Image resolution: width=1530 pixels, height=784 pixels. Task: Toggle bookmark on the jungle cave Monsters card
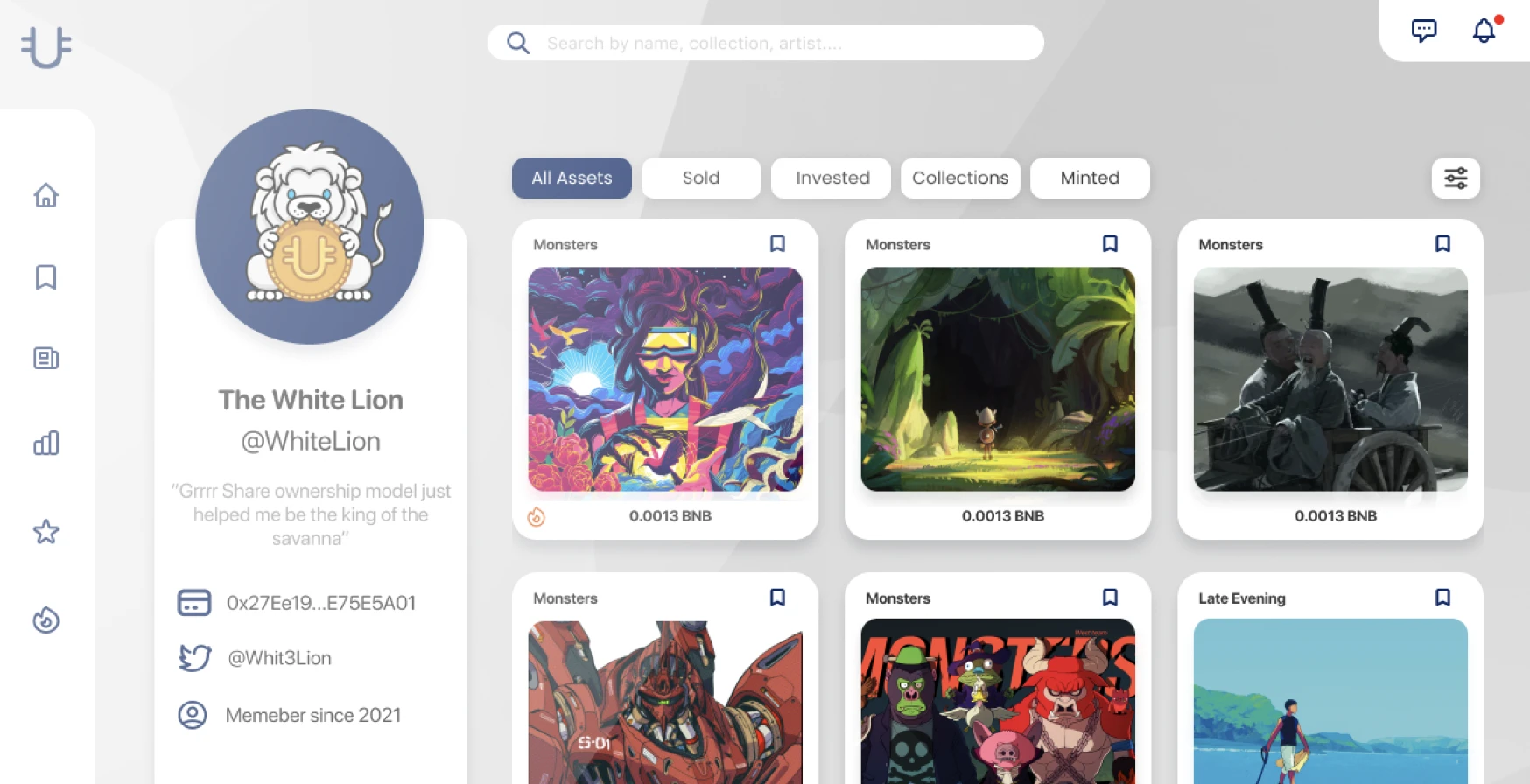click(1110, 243)
